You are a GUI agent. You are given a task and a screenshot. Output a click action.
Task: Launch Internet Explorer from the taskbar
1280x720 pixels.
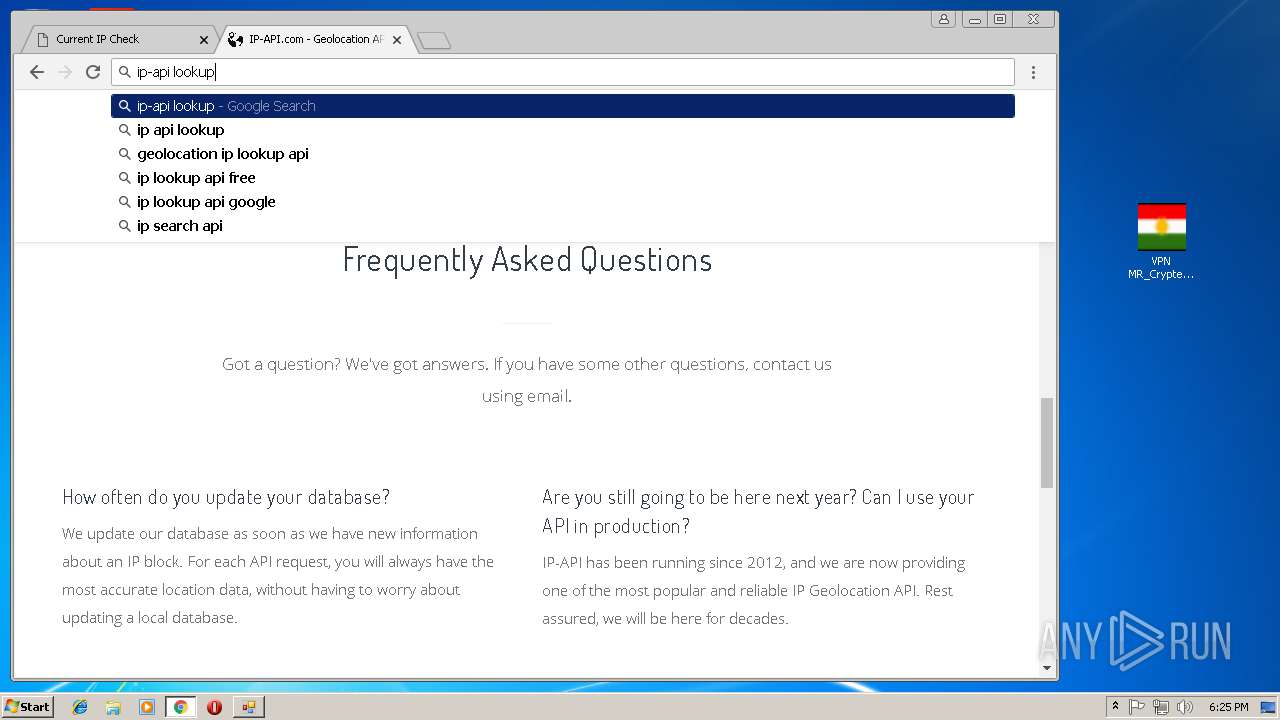point(80,707)
